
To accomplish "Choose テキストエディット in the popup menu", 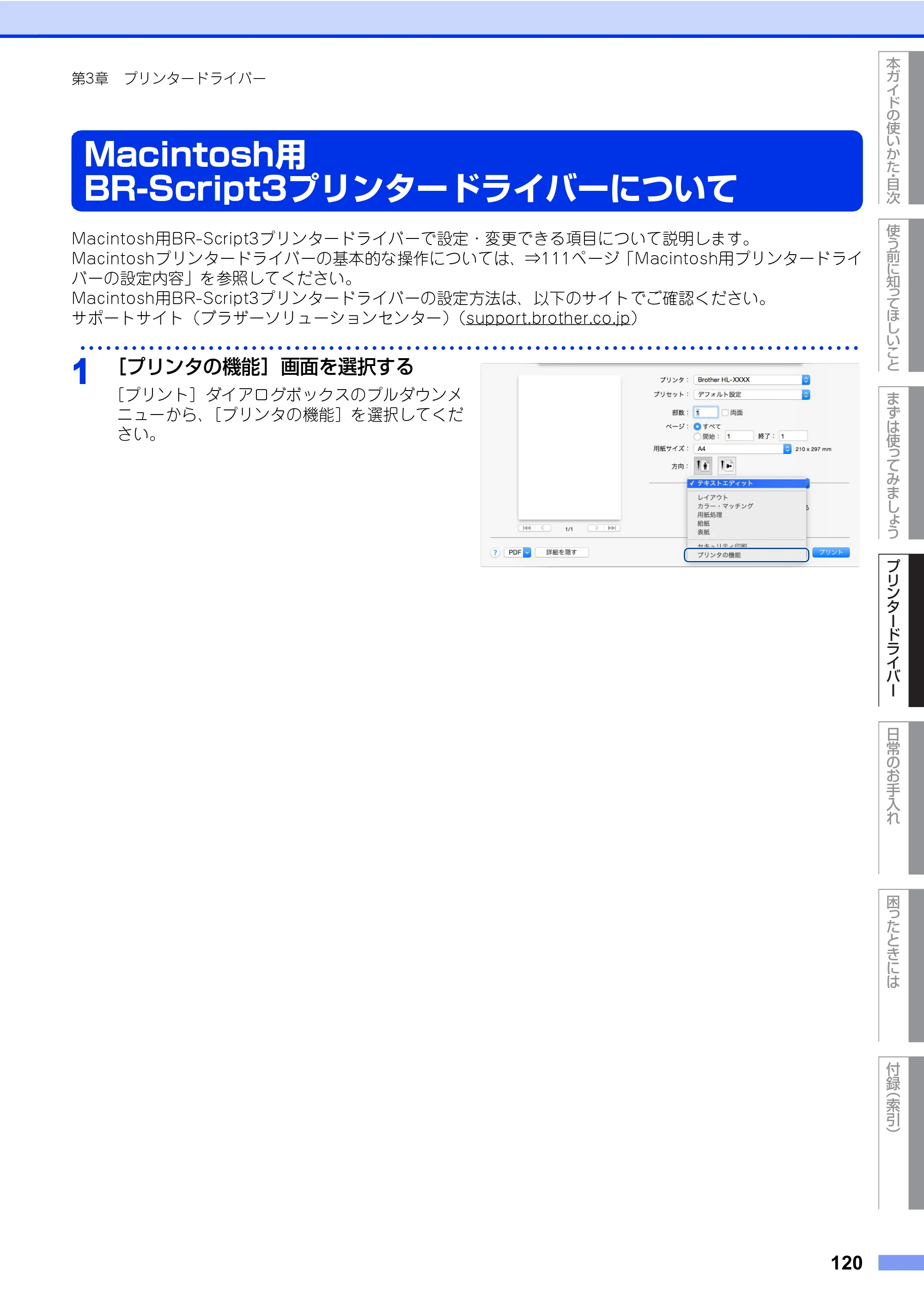I will point(748,483).
